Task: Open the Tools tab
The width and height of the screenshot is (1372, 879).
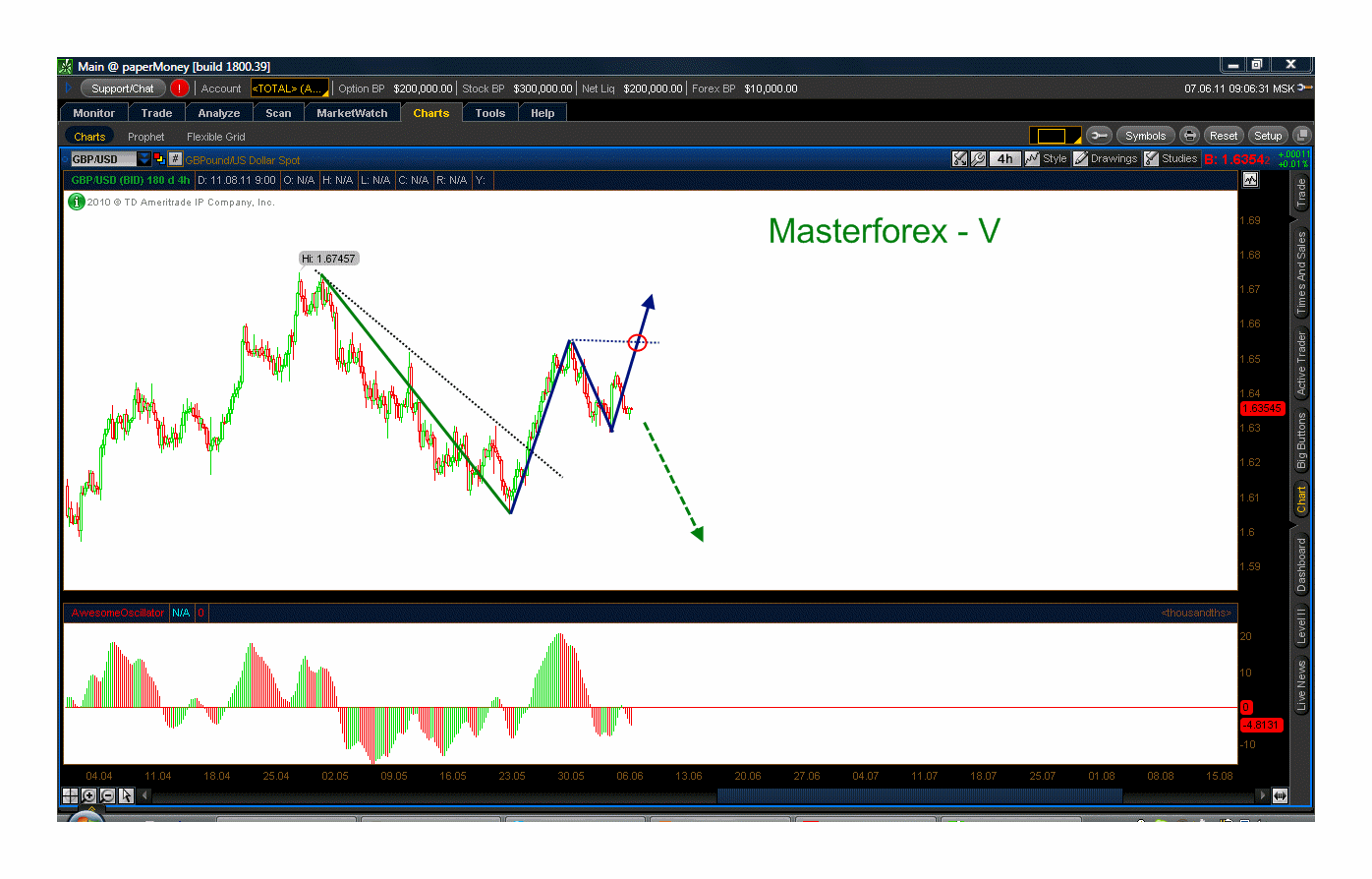Action: point(489,113)
